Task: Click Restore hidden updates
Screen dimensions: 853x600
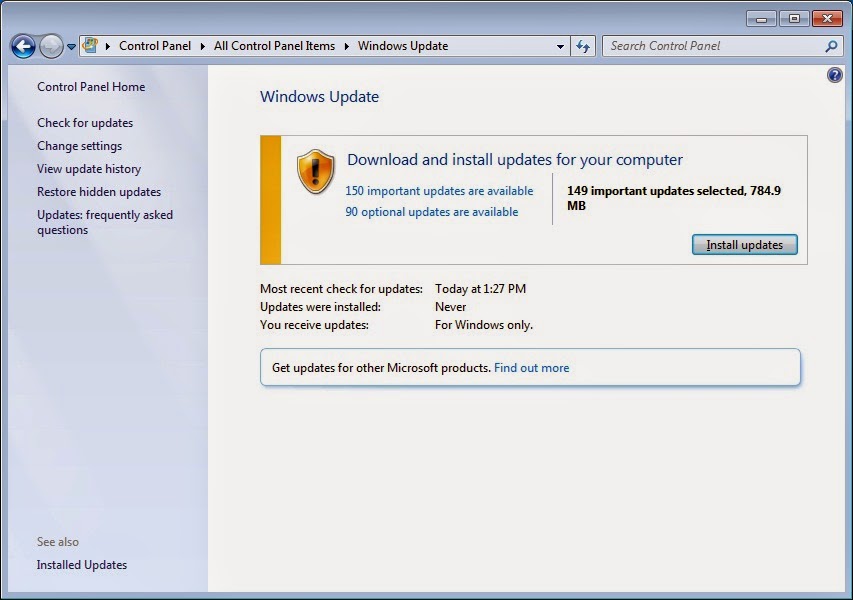Action: tap(99, 192)
